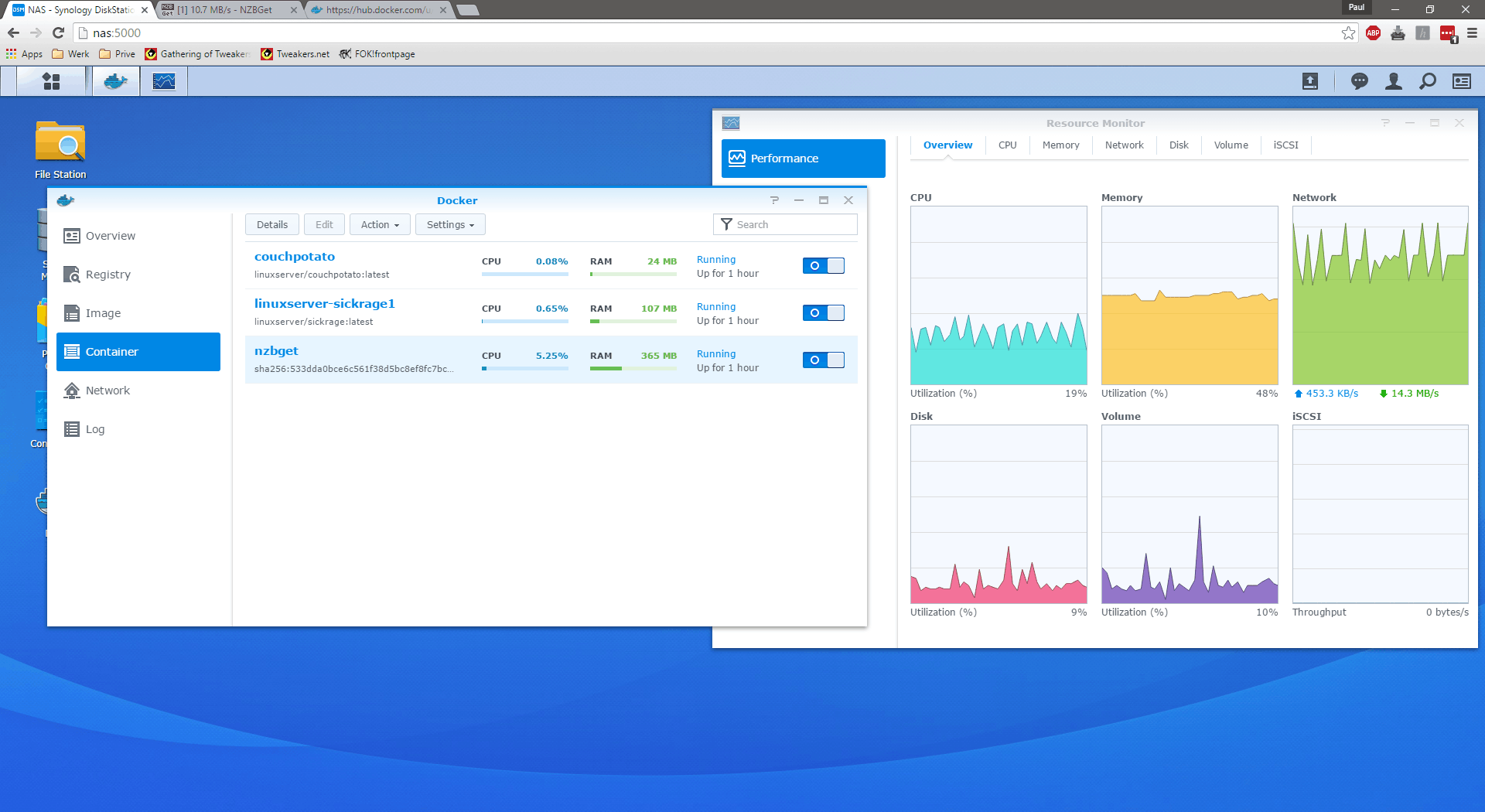Switch to Network tab in Resource Monitor
The height and width of the screenshot is (812, 1485).
point(1124,145)
